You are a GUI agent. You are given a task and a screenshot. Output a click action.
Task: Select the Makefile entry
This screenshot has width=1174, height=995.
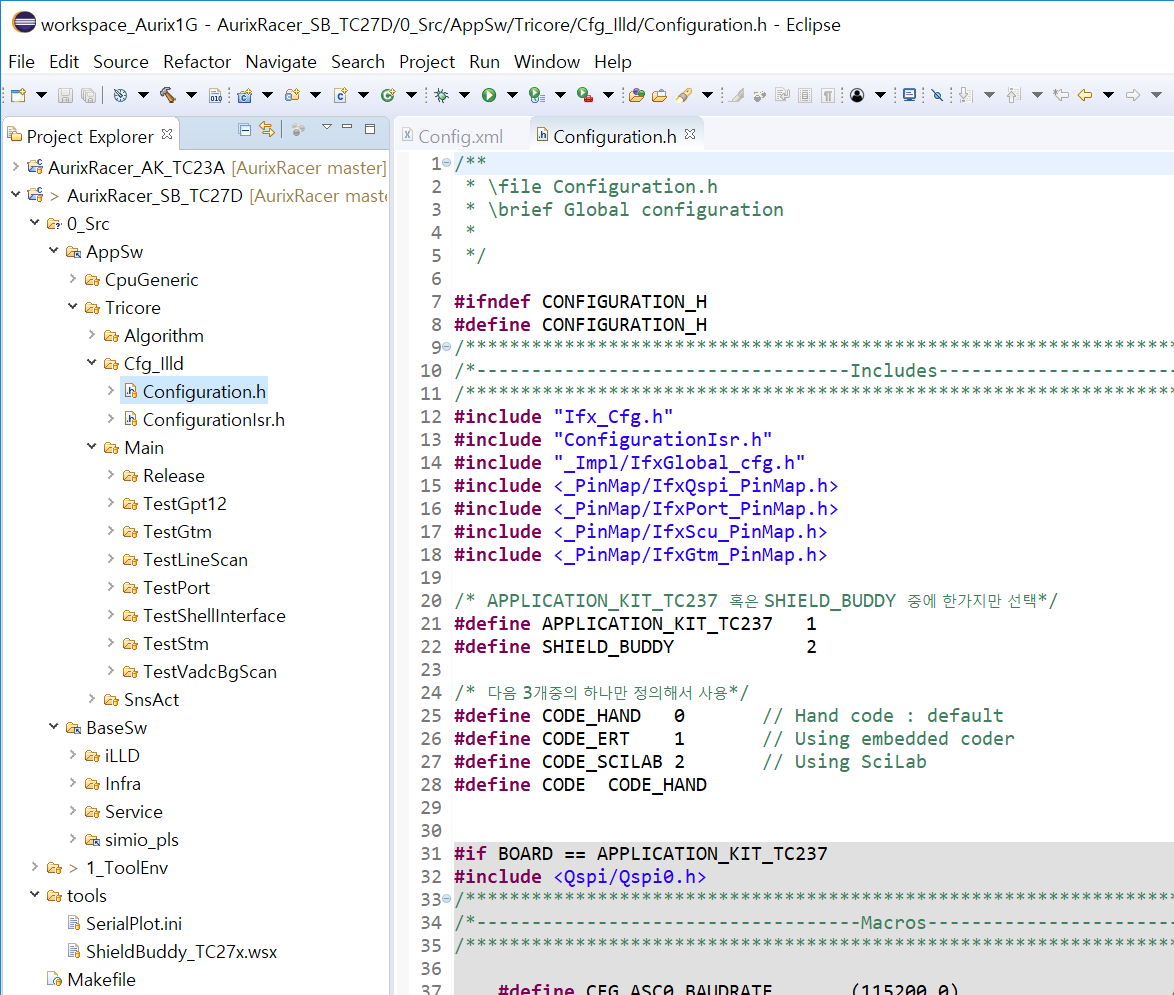click(101, 979)
